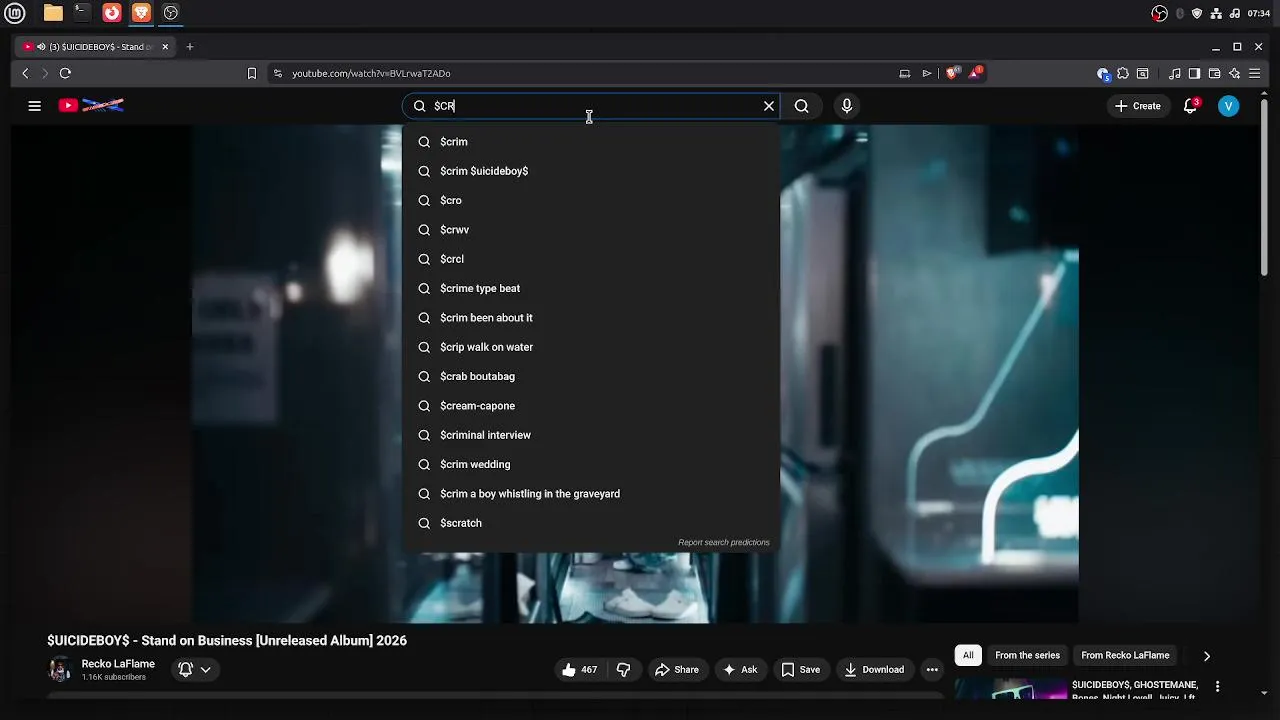Select suggestion "$crim $uicideboy$"
Viewport: 1280px width, 720px height.
click(590, 171)
